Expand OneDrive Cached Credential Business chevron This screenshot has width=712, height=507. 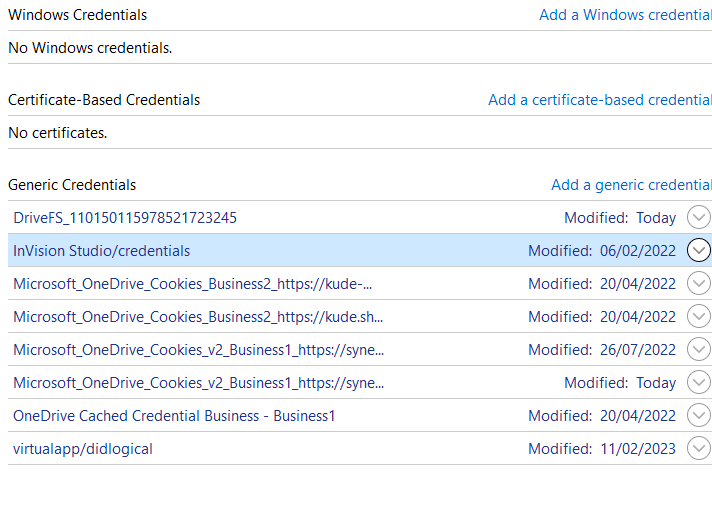pyautogui.click(x=698, y=415)
